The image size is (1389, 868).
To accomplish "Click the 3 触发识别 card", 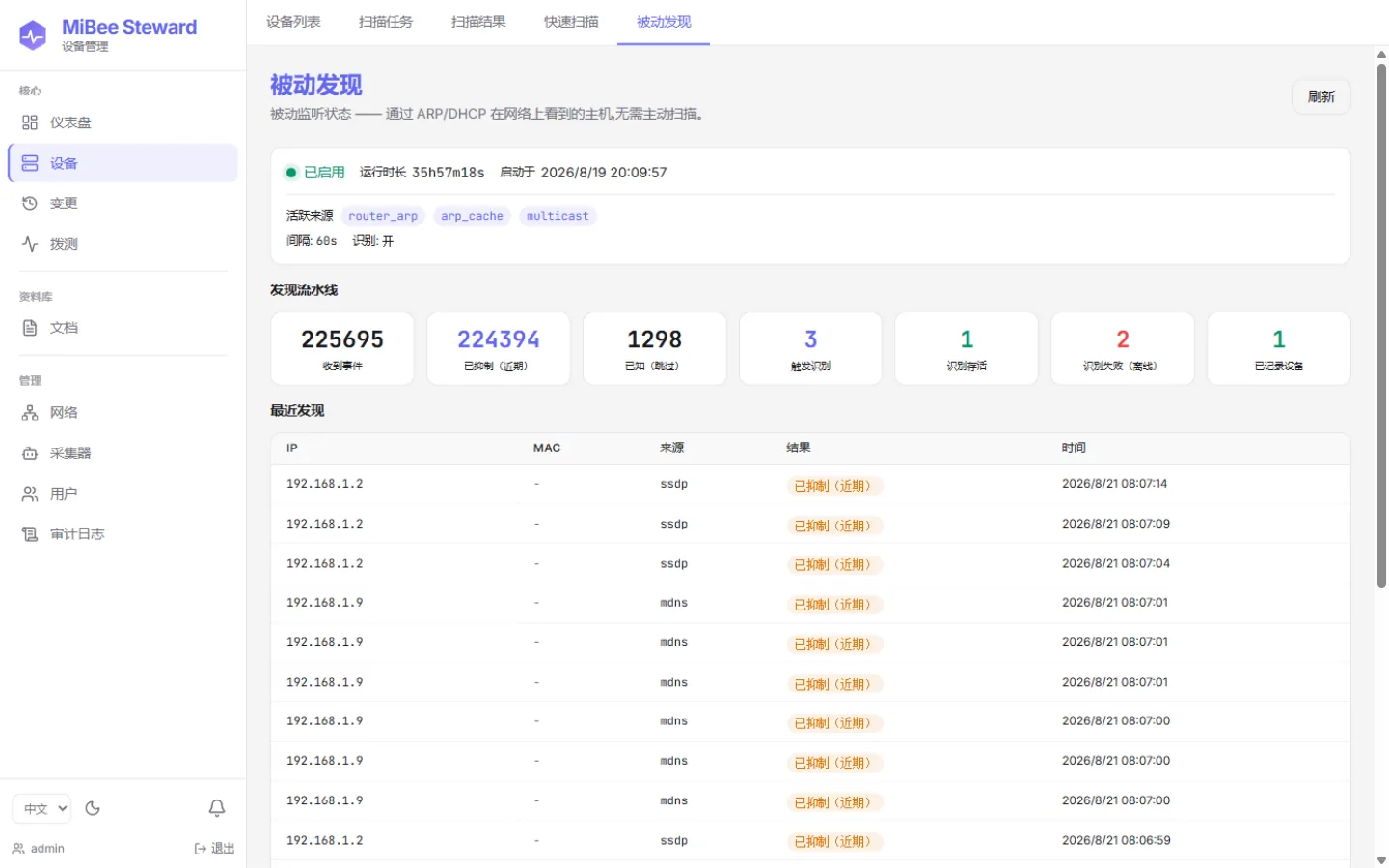I will pyautogui.click(x=810, y=348).
